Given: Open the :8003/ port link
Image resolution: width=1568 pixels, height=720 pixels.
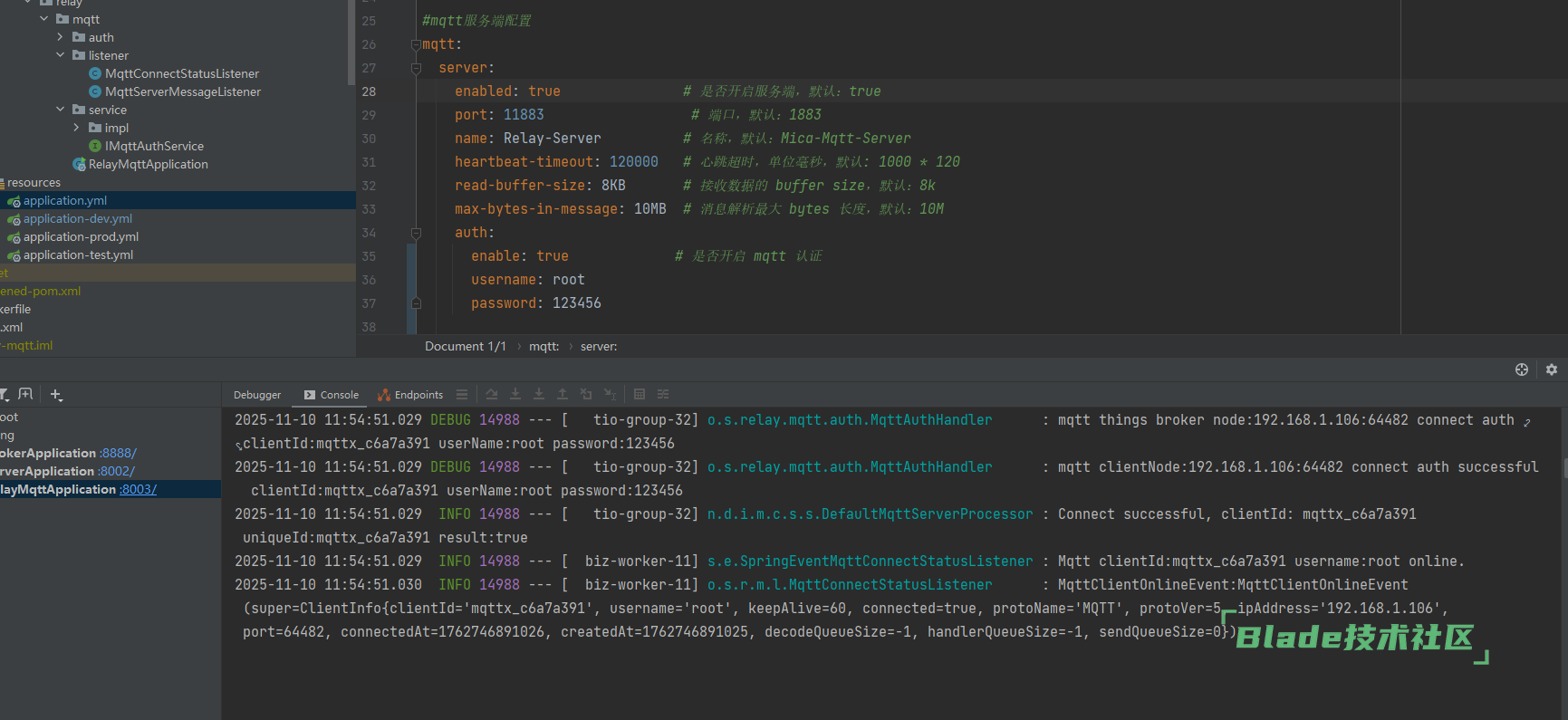Looking at the screenshot, I should (x=139, y=489).
